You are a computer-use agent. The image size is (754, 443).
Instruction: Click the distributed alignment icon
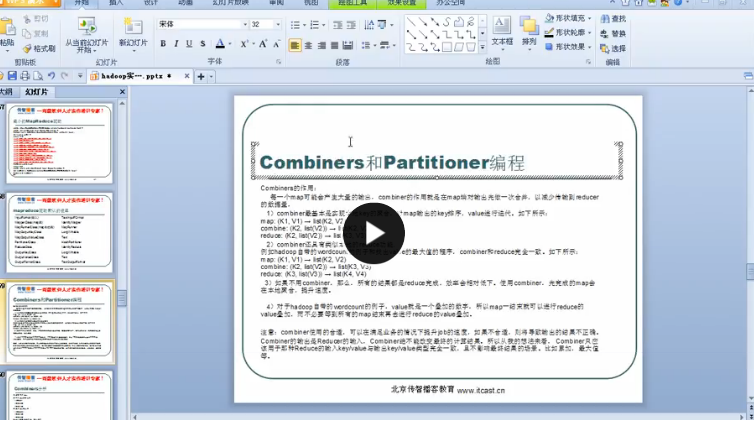pos(348,46)
